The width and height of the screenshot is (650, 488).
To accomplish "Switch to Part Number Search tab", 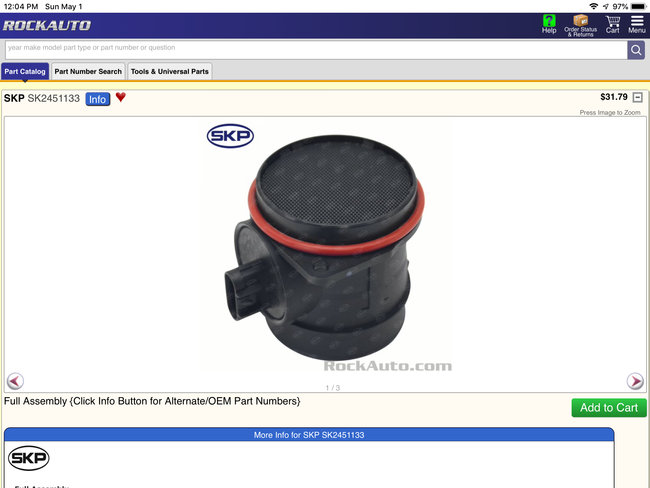I will point(88,71).
